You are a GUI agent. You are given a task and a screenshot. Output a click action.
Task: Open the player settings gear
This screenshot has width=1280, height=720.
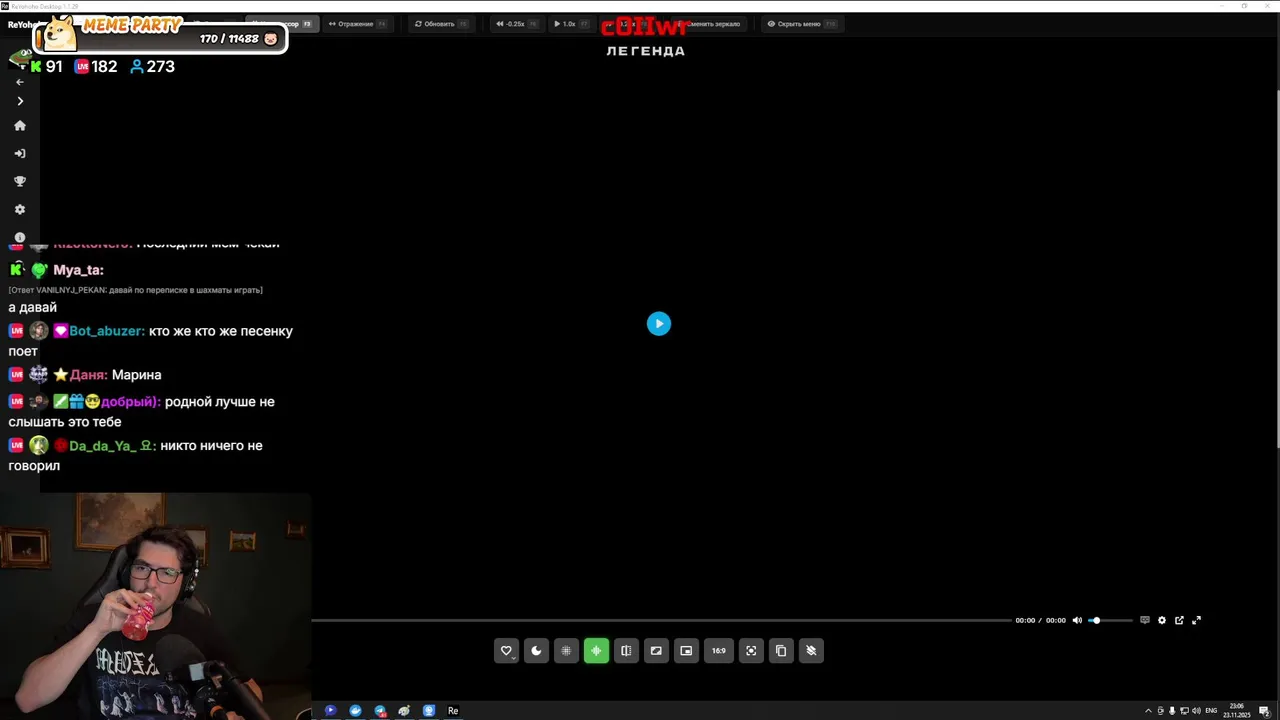1162,620
